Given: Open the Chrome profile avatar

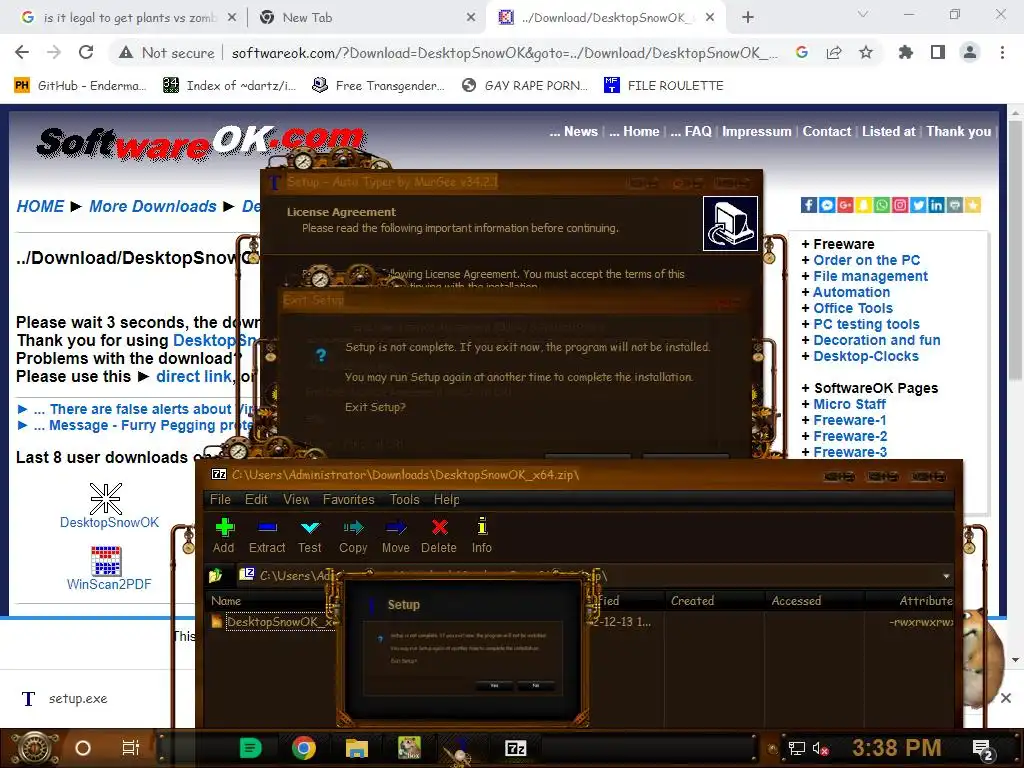Looking at the screenshot, I should pos(970,52).
